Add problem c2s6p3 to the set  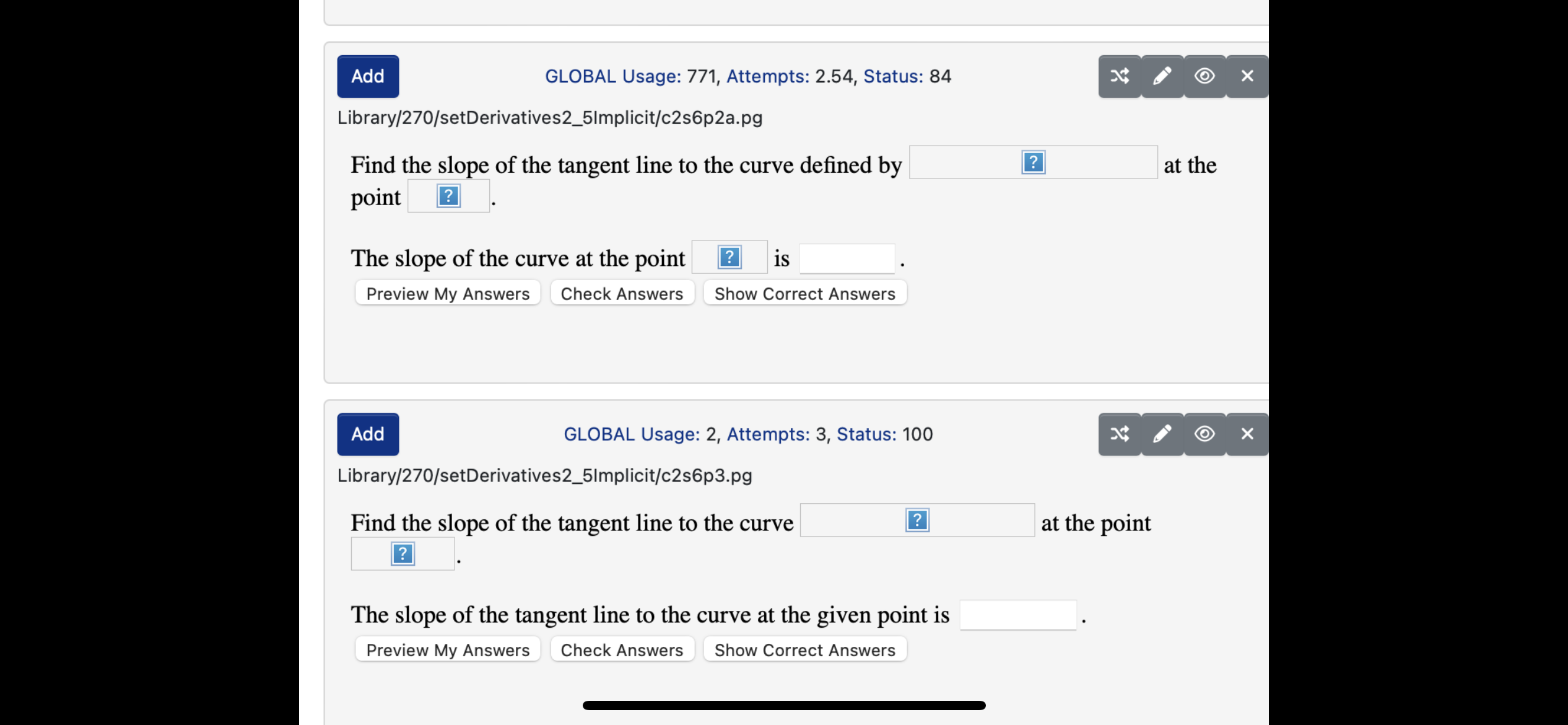tap(367, 434)
